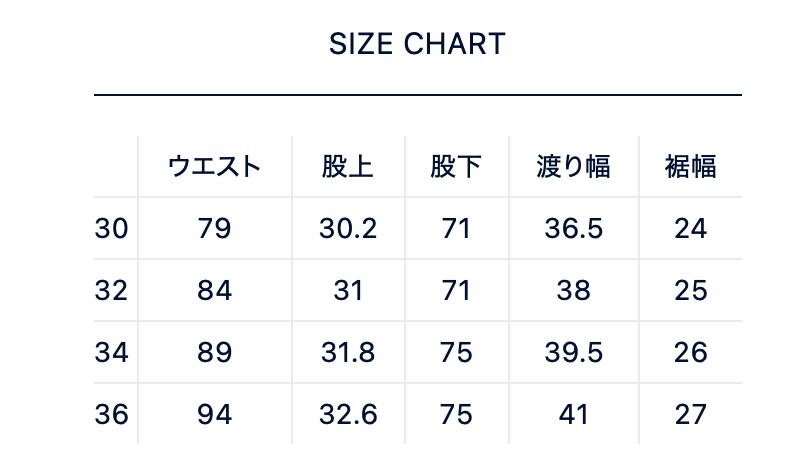This screenshot has height=468, width=796.
Task: Select the 股下 column header
Action: coord(456,166)
